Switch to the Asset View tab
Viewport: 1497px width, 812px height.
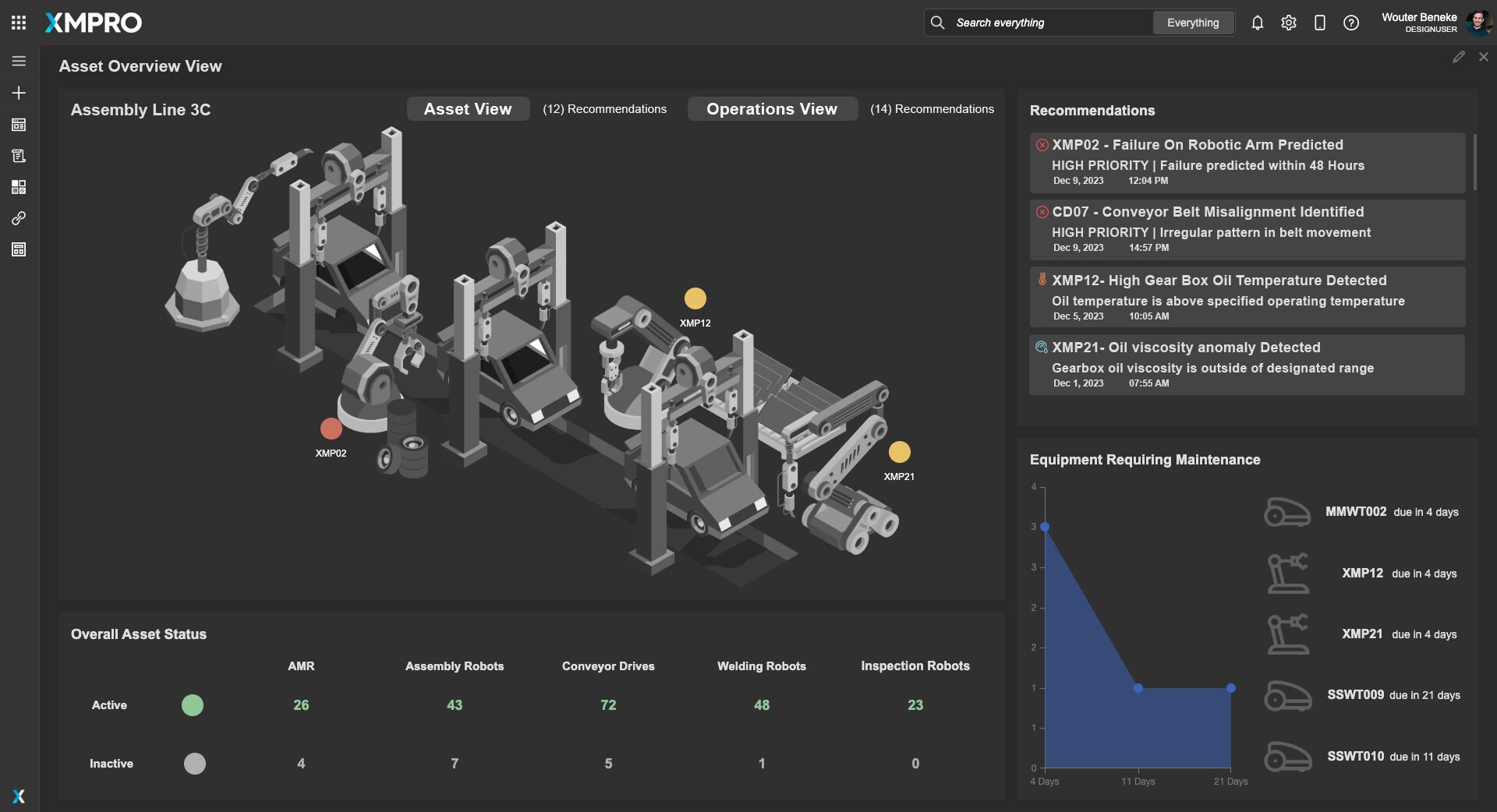click(468, 109)
